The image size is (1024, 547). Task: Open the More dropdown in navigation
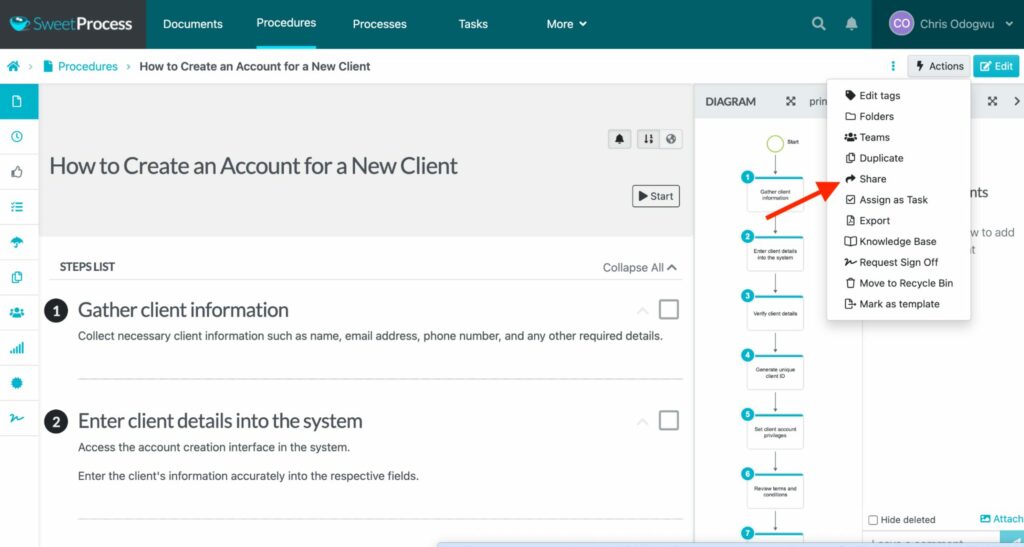click(566, 24)
